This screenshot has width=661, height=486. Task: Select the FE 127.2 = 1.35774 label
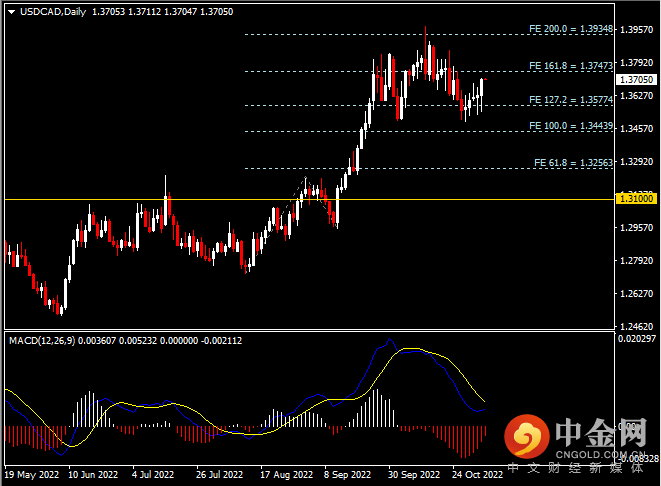(x=570, y=100)
